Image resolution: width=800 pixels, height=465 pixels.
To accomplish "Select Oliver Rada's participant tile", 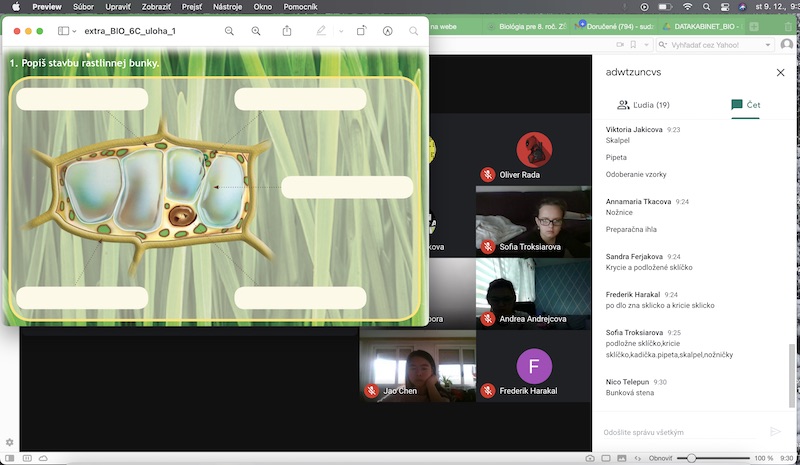I will [534, 150].
